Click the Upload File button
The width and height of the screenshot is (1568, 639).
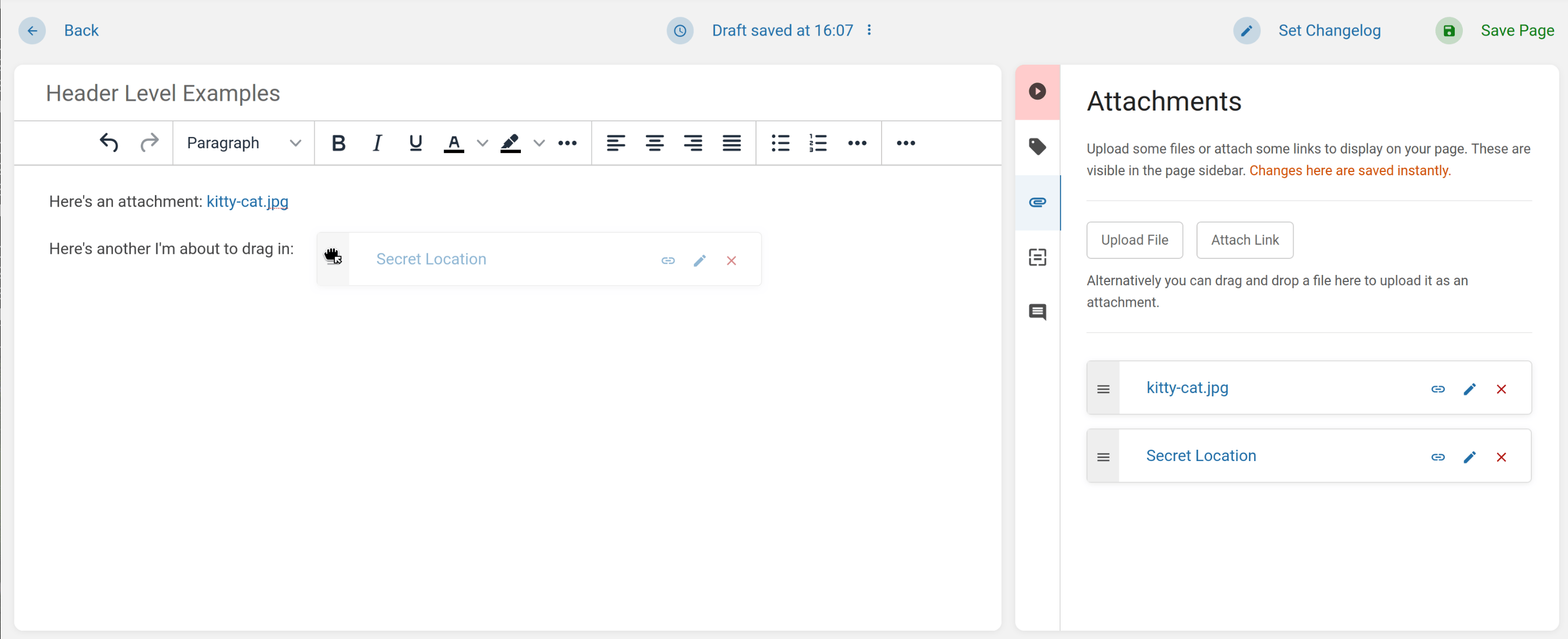(1134, 240)
